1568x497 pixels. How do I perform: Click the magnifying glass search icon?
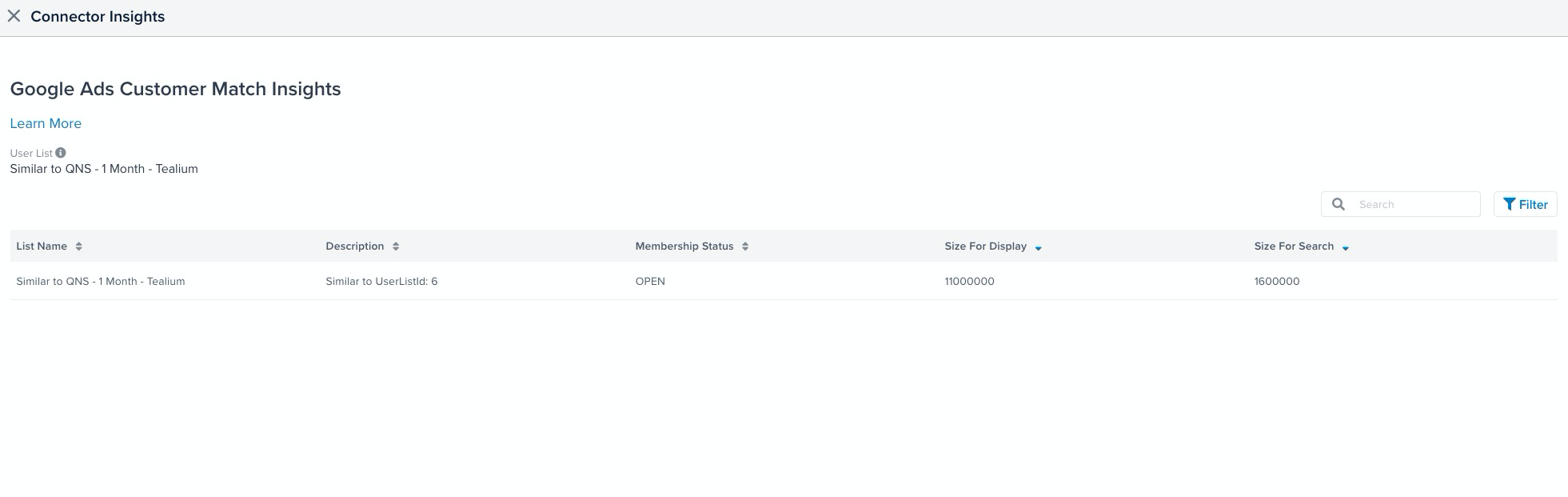1338,204
